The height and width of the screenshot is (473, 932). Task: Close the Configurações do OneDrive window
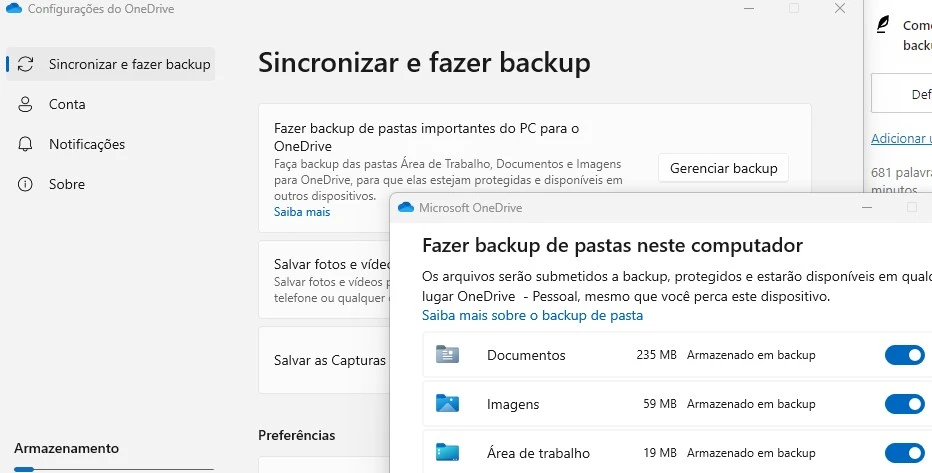(840, 8)
